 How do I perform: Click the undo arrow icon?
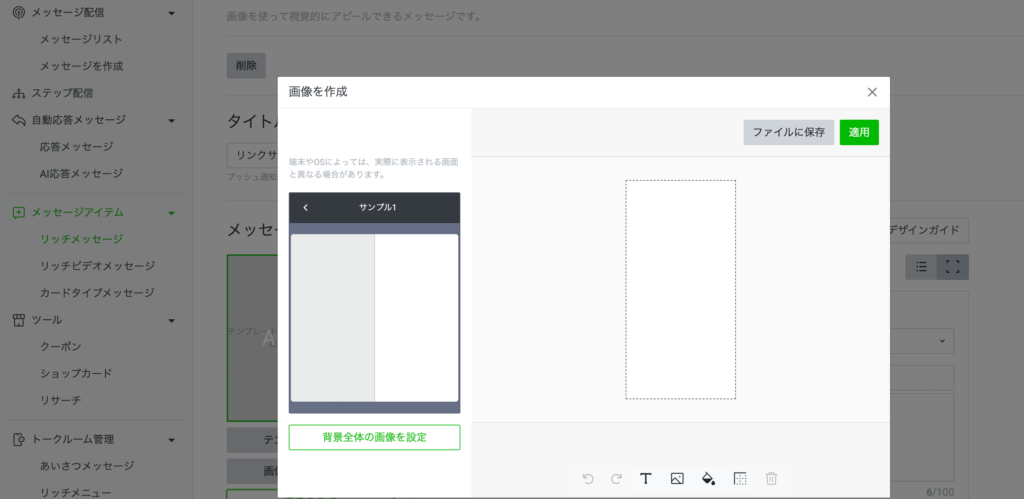click(588, 479)
